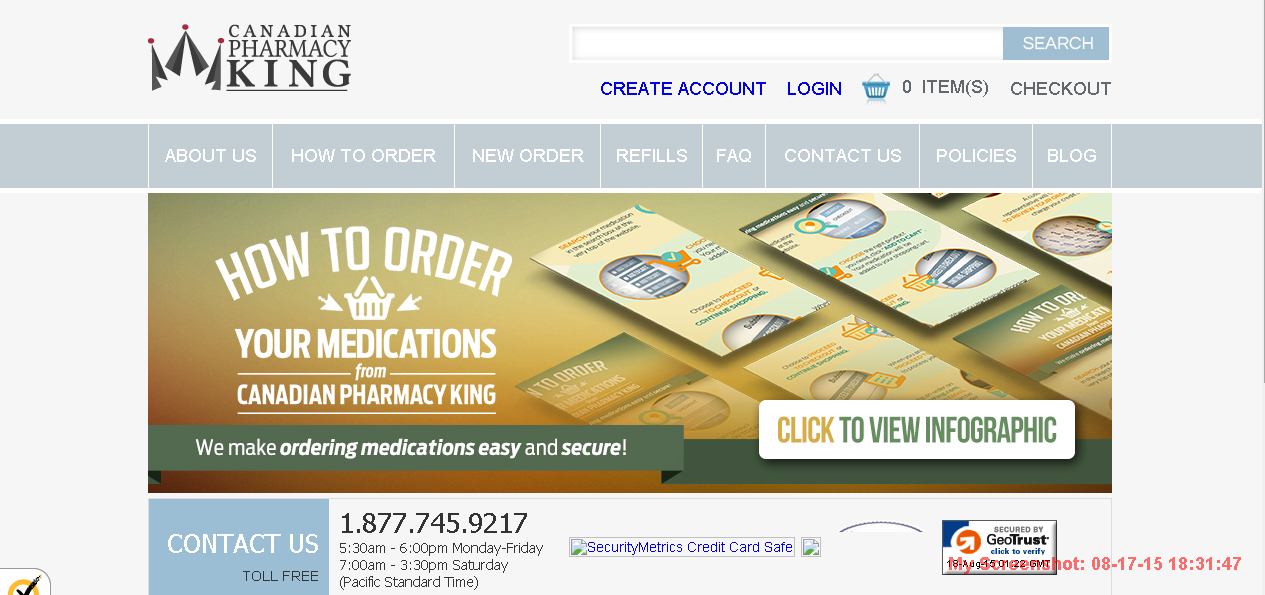Screen dimensions: 1265x595
Task: Go to CHECKOUT
Action: pyautogui.click(x=1060, y=89)
